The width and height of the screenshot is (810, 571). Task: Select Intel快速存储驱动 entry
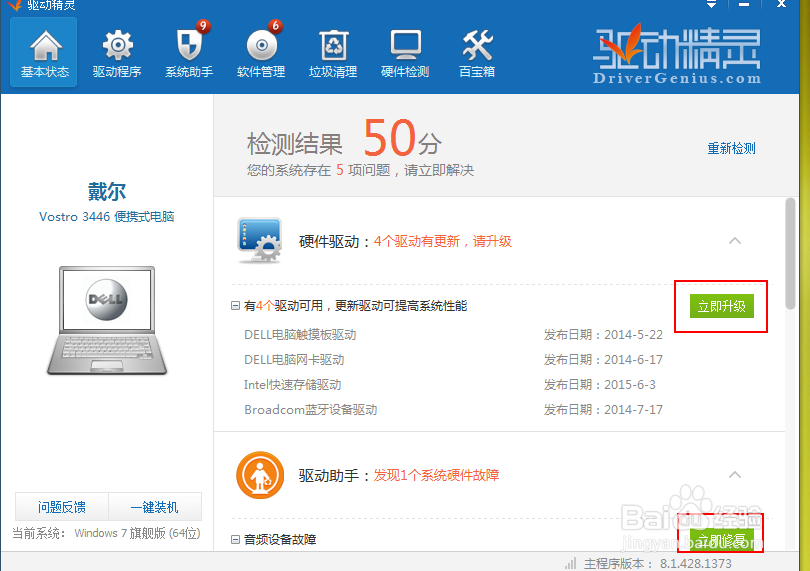(x=292, y=384)
